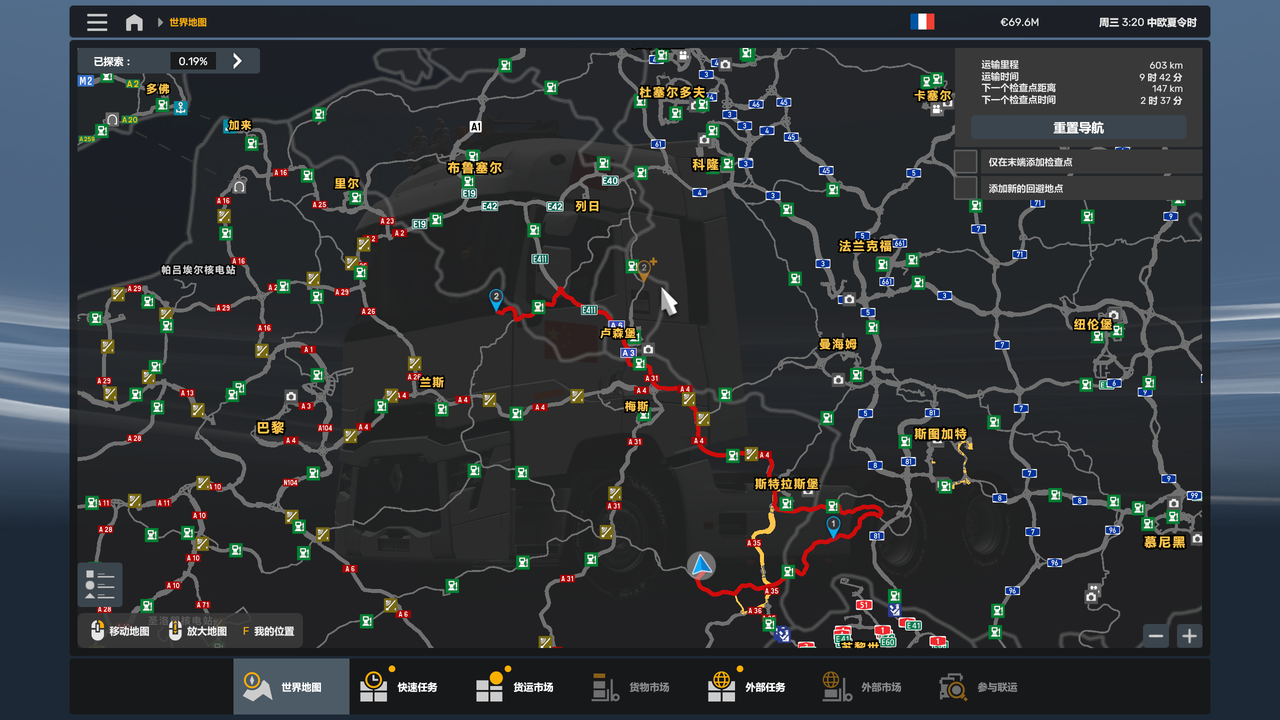Click the 斯图加特 city label
Image resolution: width=1280 pixels, height=720 pixels.
pos(941,434)
